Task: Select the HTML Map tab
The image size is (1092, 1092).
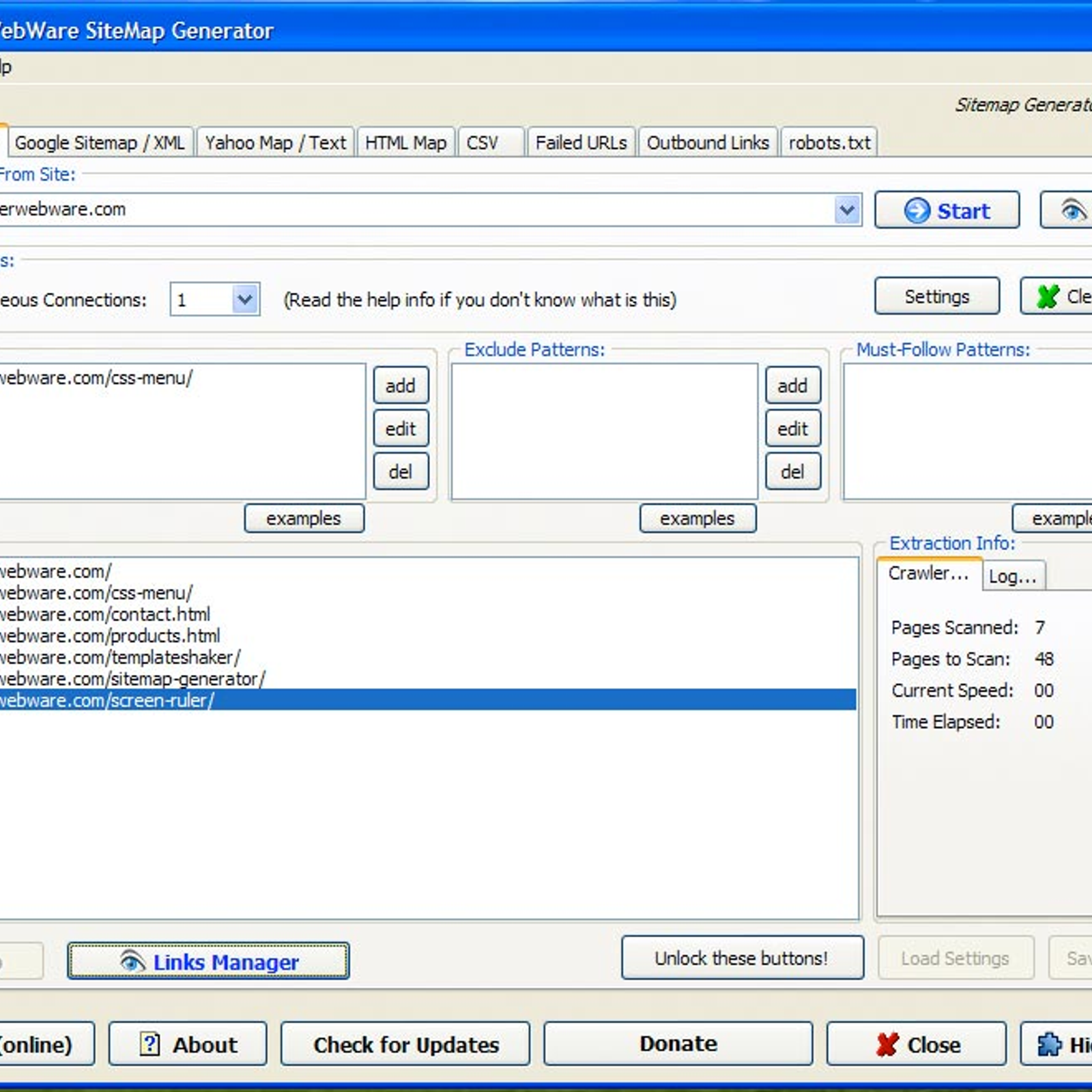Action: 405,143
